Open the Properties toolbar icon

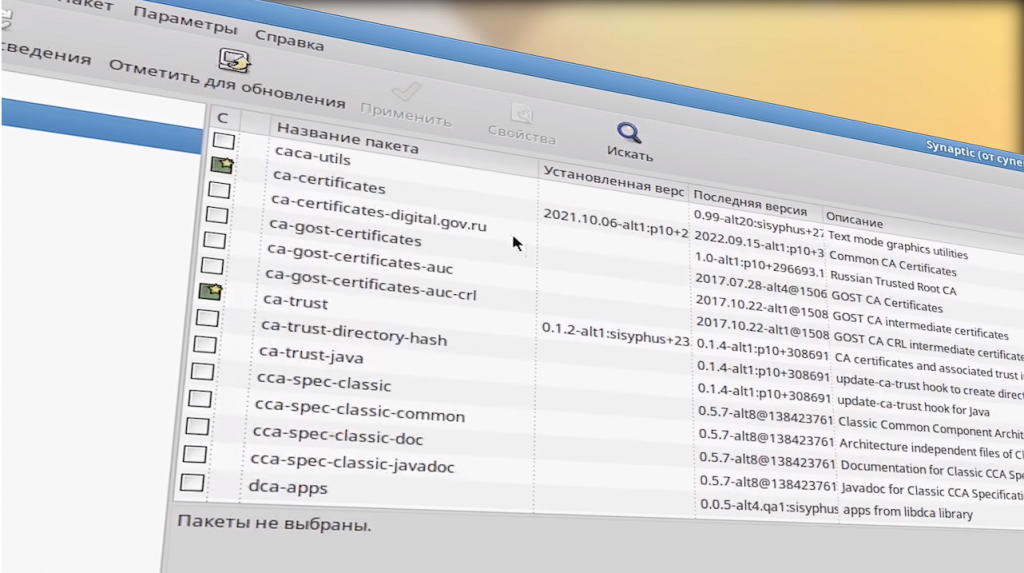(x=522, y=114)
